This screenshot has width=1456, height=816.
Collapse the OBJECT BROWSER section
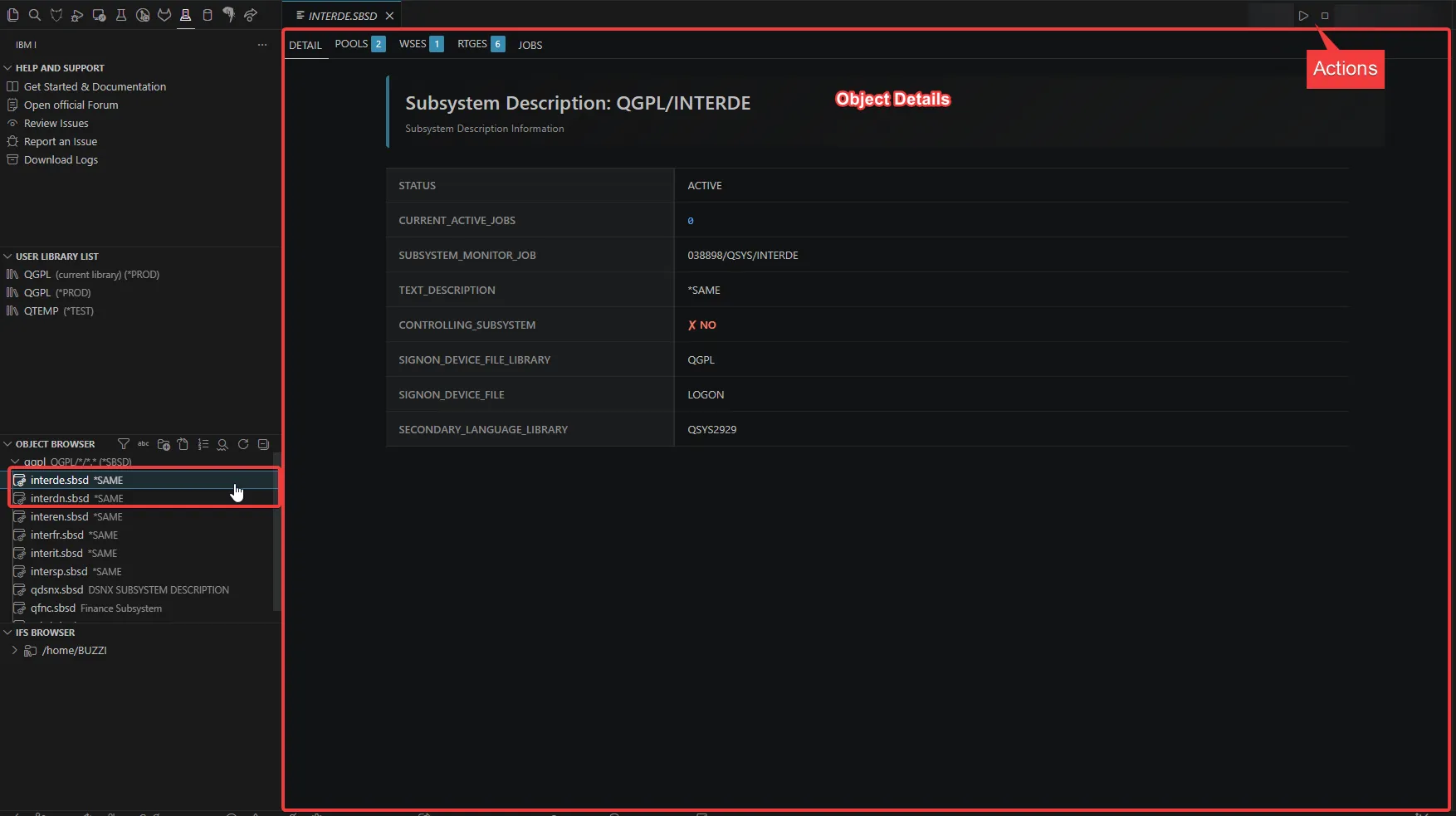tap(8, 444)
